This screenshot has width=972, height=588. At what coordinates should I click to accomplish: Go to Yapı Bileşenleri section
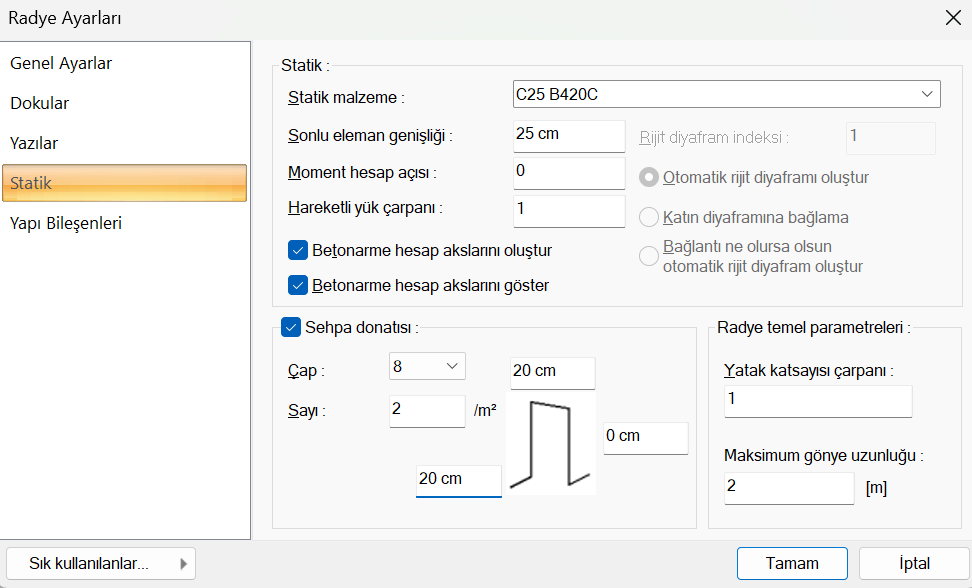pos(66,223)
